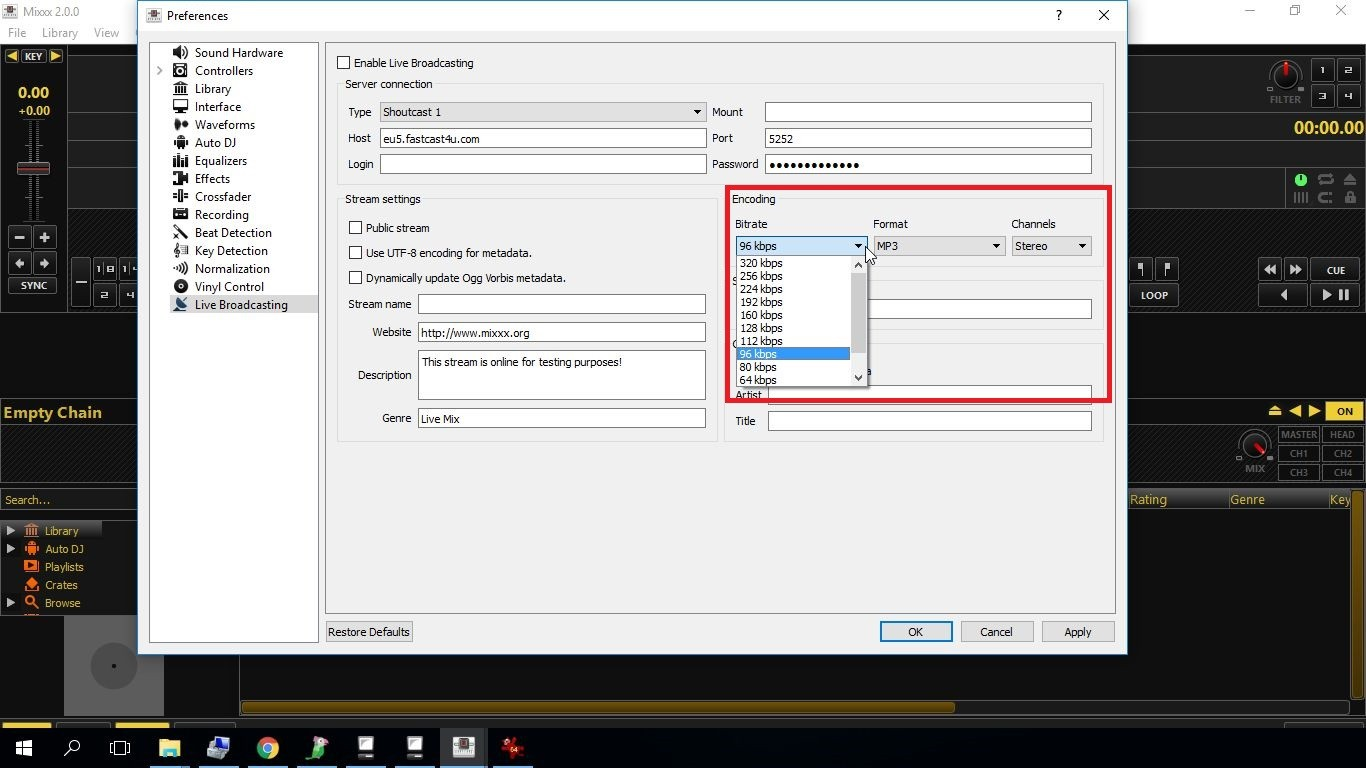
Task: Enable Live Broadcasting checkbox
Action: click(344, 63)
